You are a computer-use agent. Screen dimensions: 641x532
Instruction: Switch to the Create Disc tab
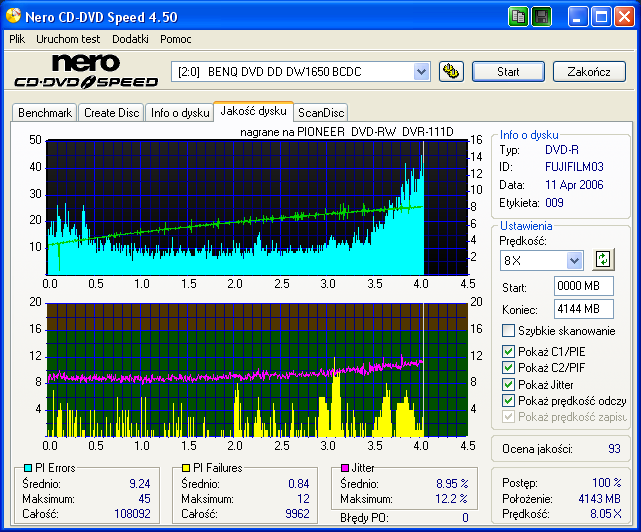pos(112,113)
